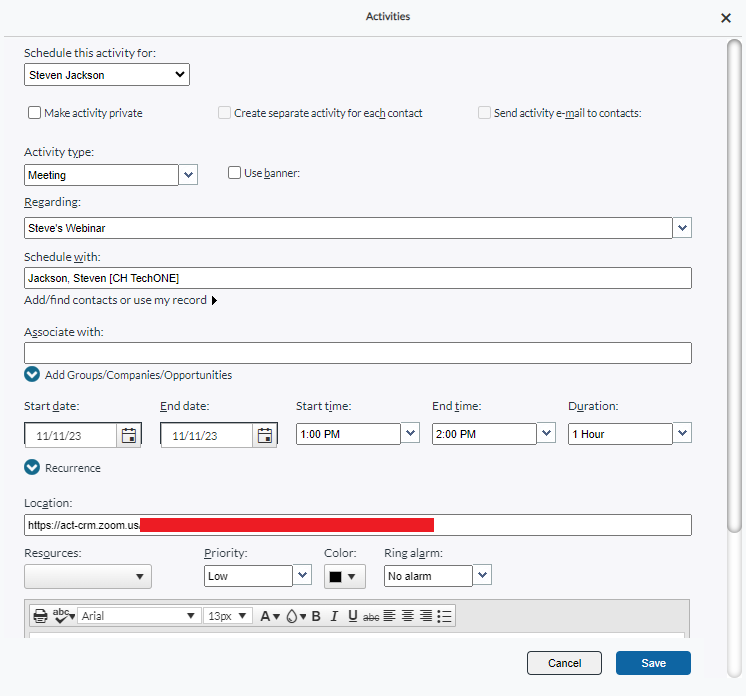Click the Cancel button
Screen dimensions: 746x696
(564, 663)
